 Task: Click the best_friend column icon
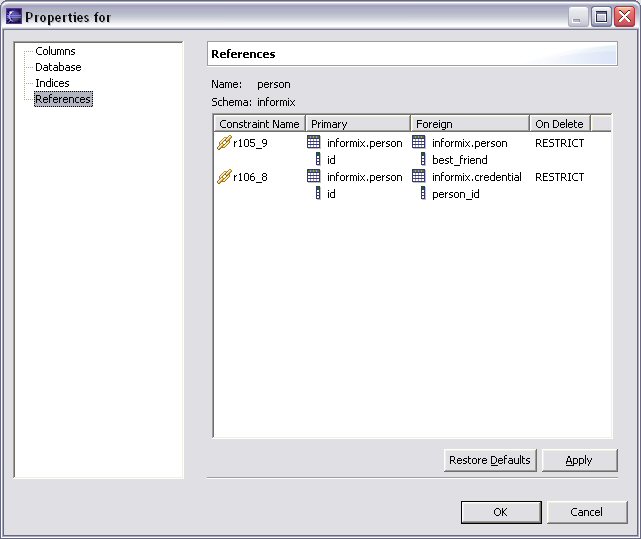(423, 160)
